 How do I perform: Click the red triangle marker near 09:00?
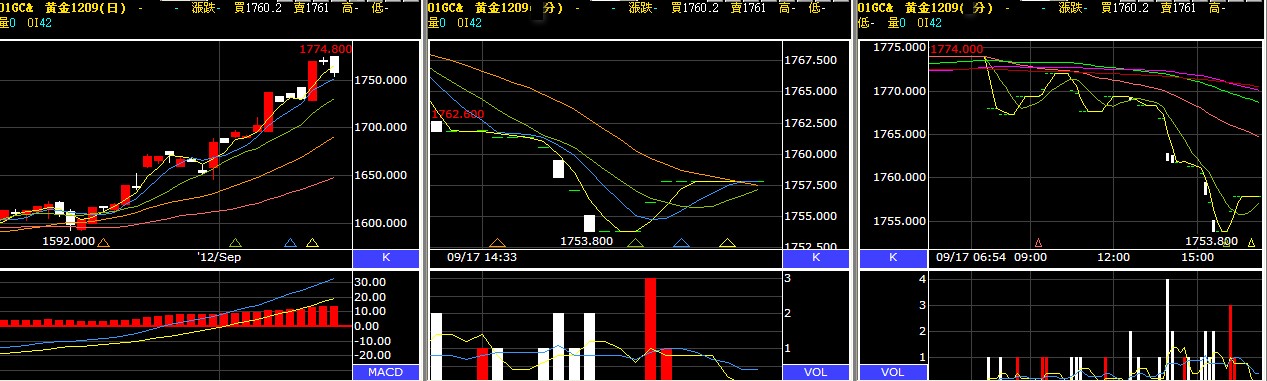tap(1038, 243)
